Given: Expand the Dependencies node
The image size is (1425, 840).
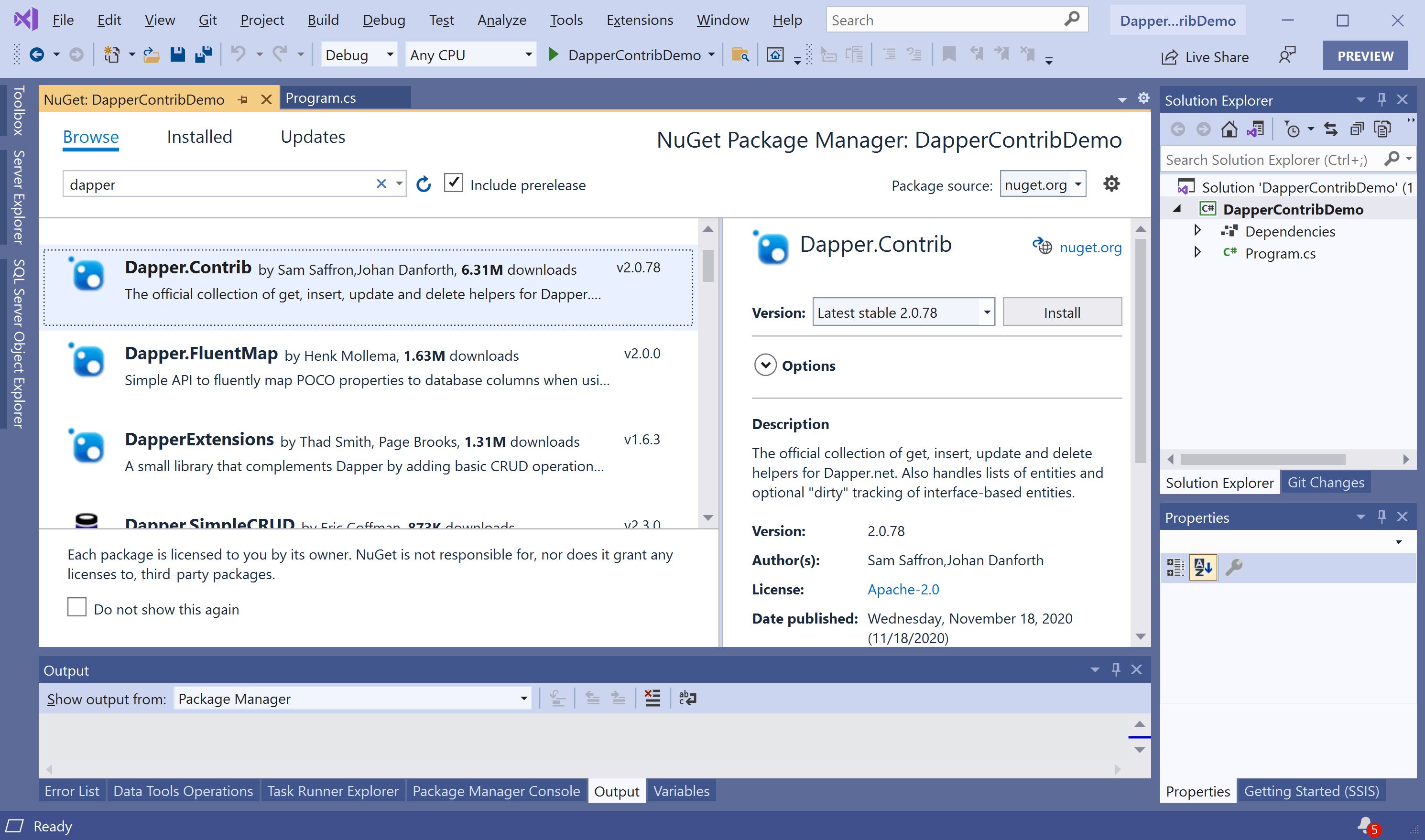Looking at the screenshot, I should coord(1198,230).
